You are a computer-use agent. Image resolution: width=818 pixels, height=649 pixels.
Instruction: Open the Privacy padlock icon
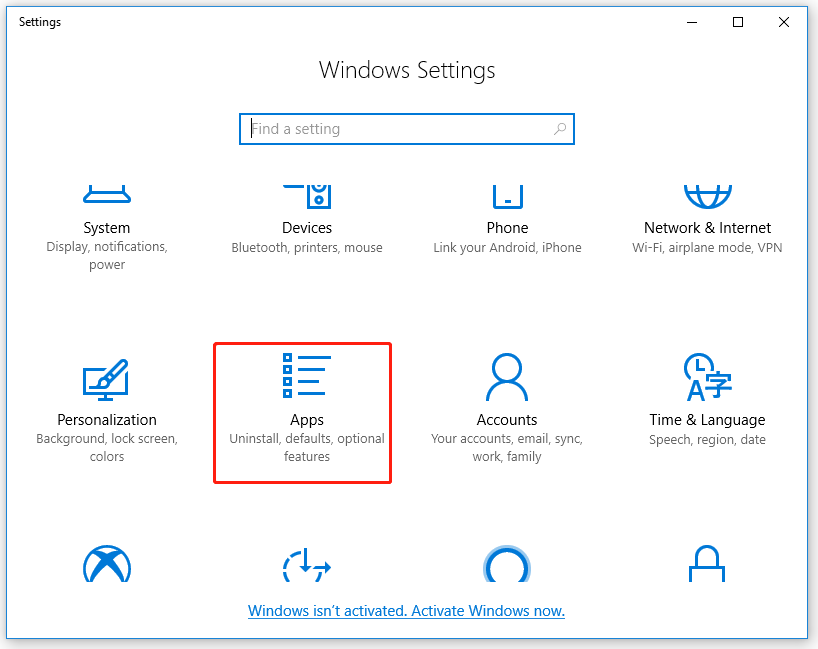coord(707,563)
